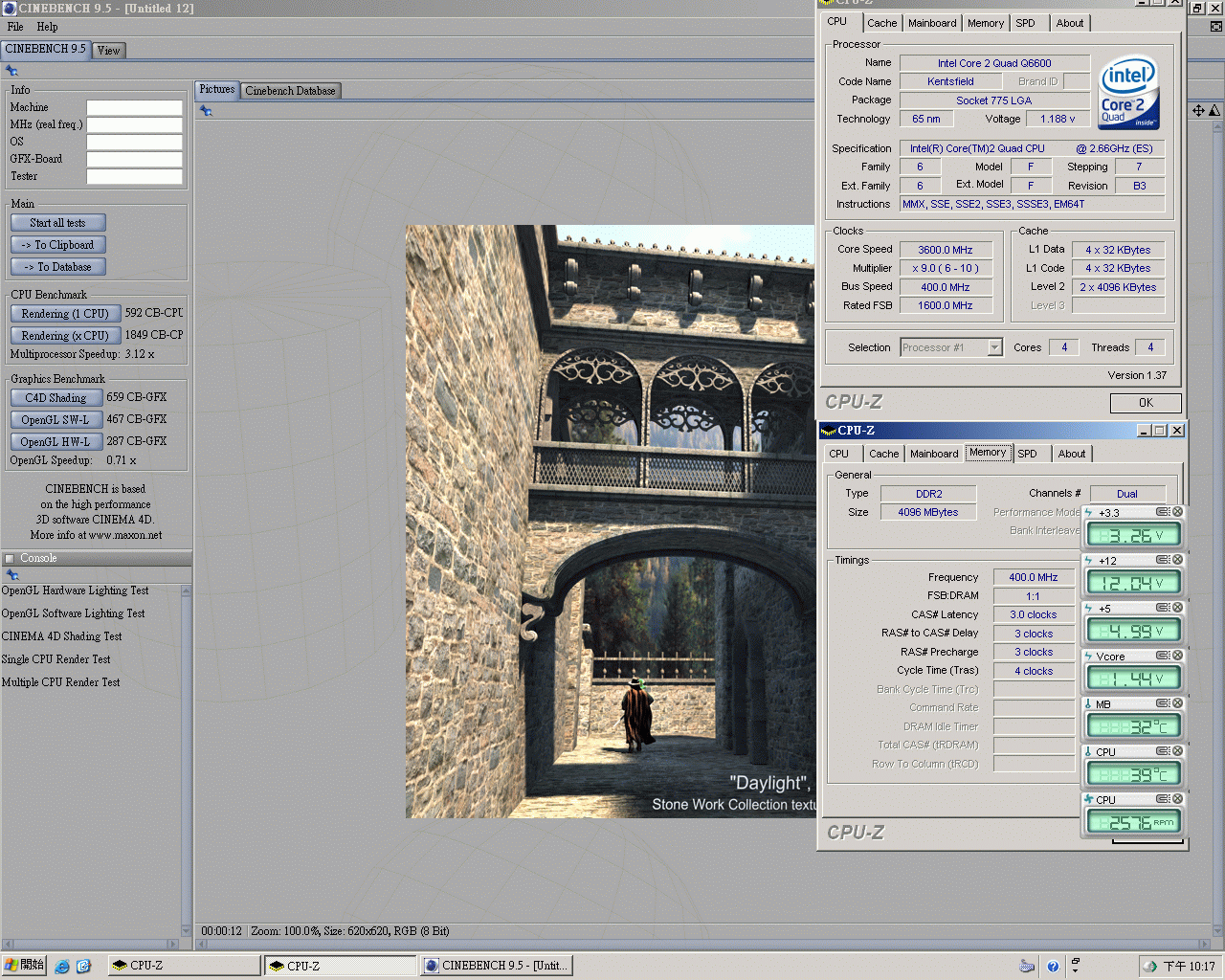Run the Rendering (1 CPU) benchmark
Viewport: 1225px width, 980px height.
(x=65, y=314)
